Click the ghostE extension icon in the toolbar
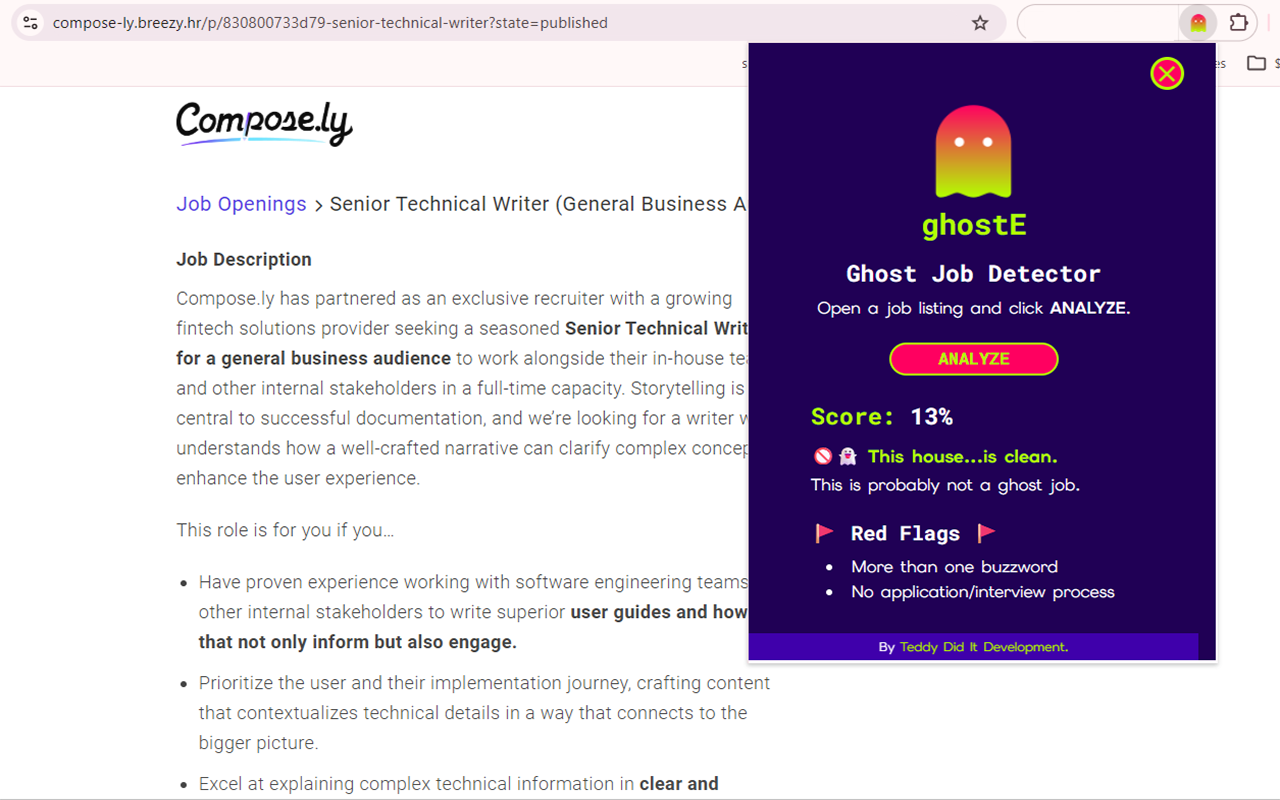Viewport: 1280px width, 800px height. coord(1198,23)
